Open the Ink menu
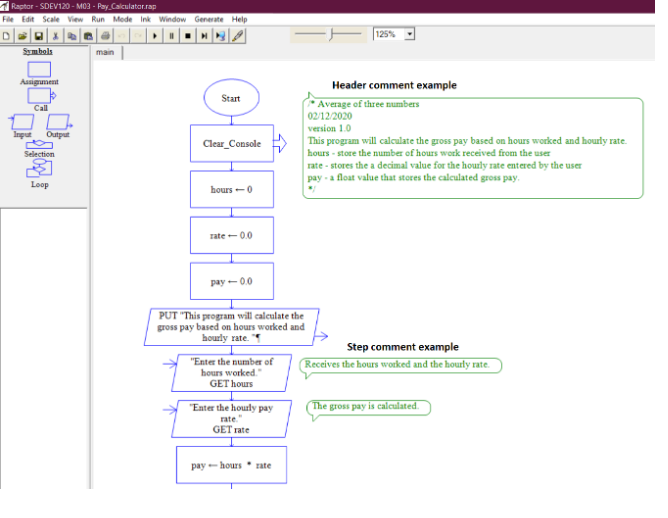 (145, 19)
